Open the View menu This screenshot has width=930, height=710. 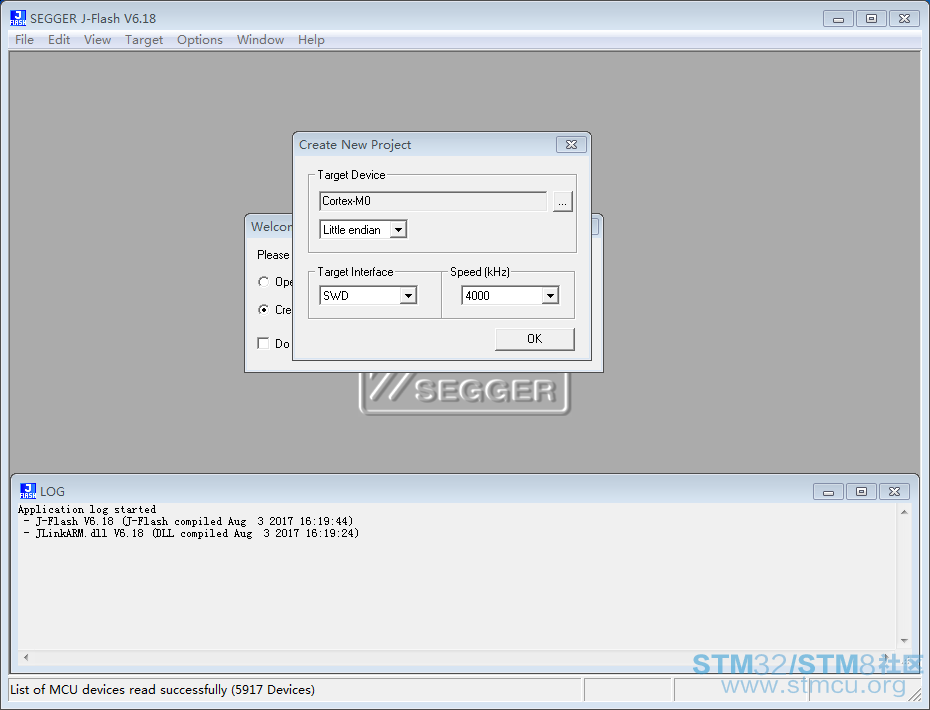click(97, 40)
